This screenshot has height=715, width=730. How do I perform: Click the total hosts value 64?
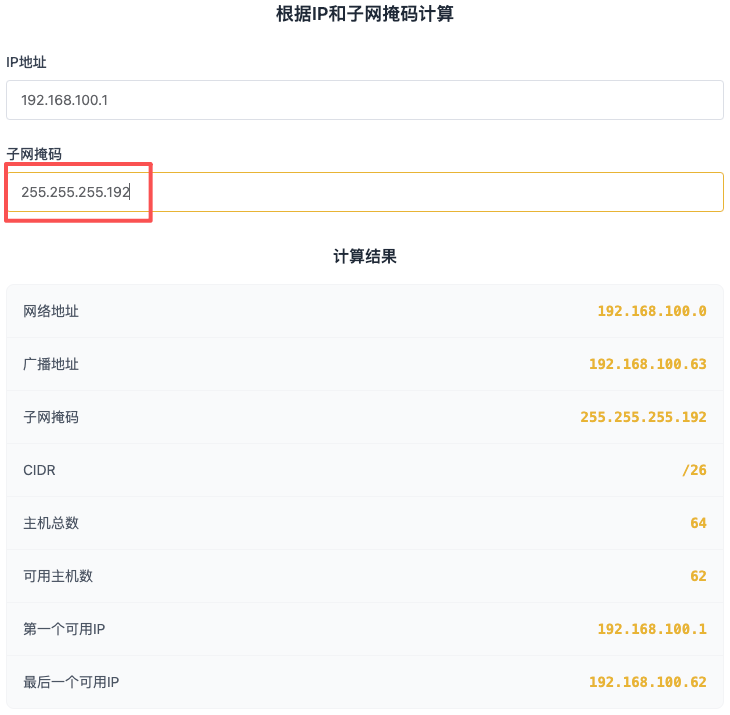pos(698,523)
